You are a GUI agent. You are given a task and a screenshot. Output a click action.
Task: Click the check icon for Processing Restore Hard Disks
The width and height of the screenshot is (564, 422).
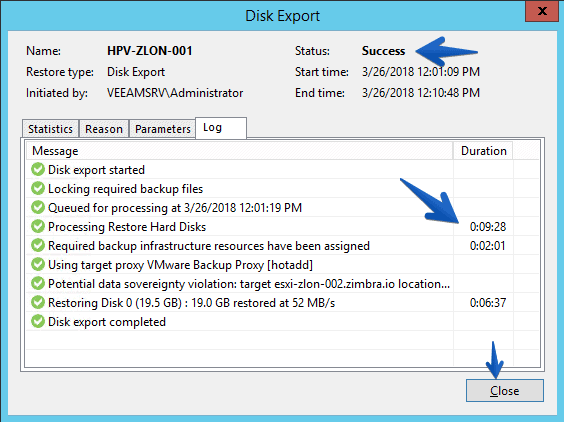point(38,226)
